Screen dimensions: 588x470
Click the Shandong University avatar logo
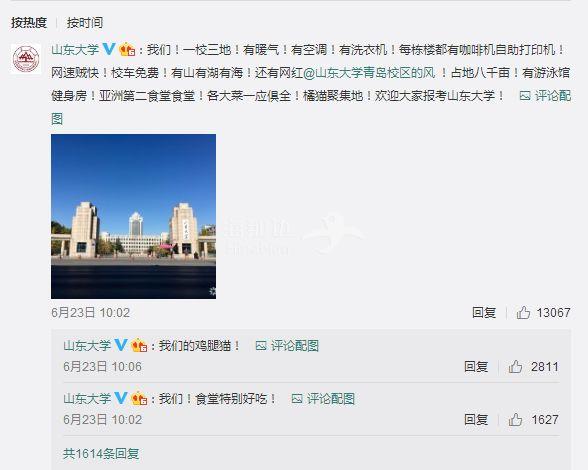pyautogui.click(x=26, y=59)
